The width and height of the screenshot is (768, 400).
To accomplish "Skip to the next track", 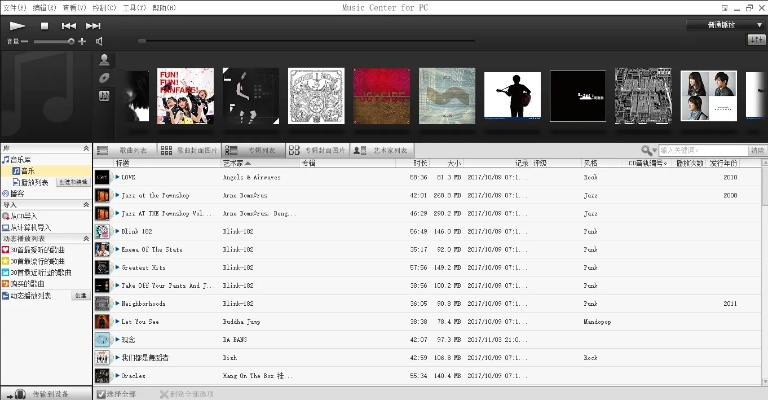I will pyautogui.click(x=93, y=25).
